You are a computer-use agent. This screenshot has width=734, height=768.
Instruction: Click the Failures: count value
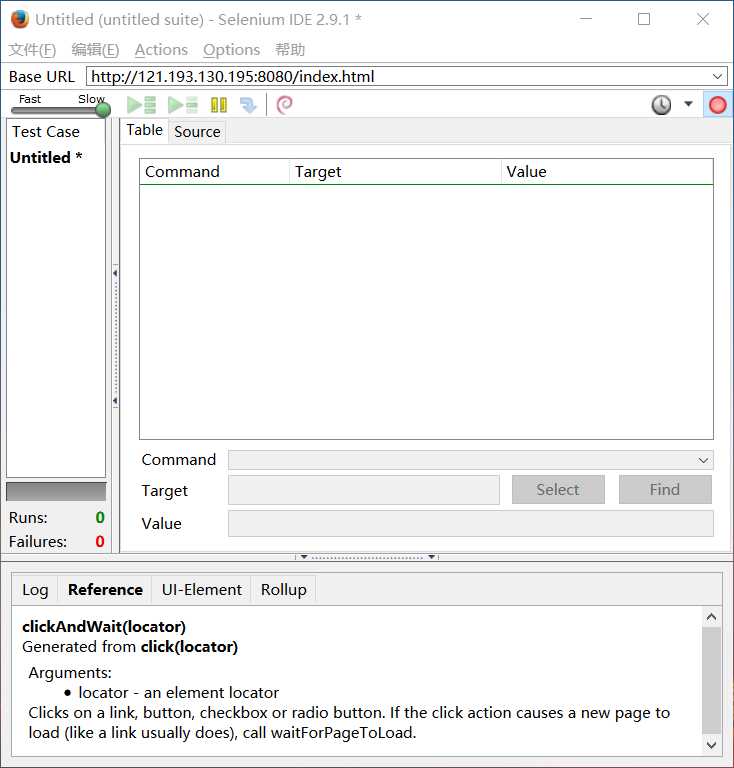[100, 542]
